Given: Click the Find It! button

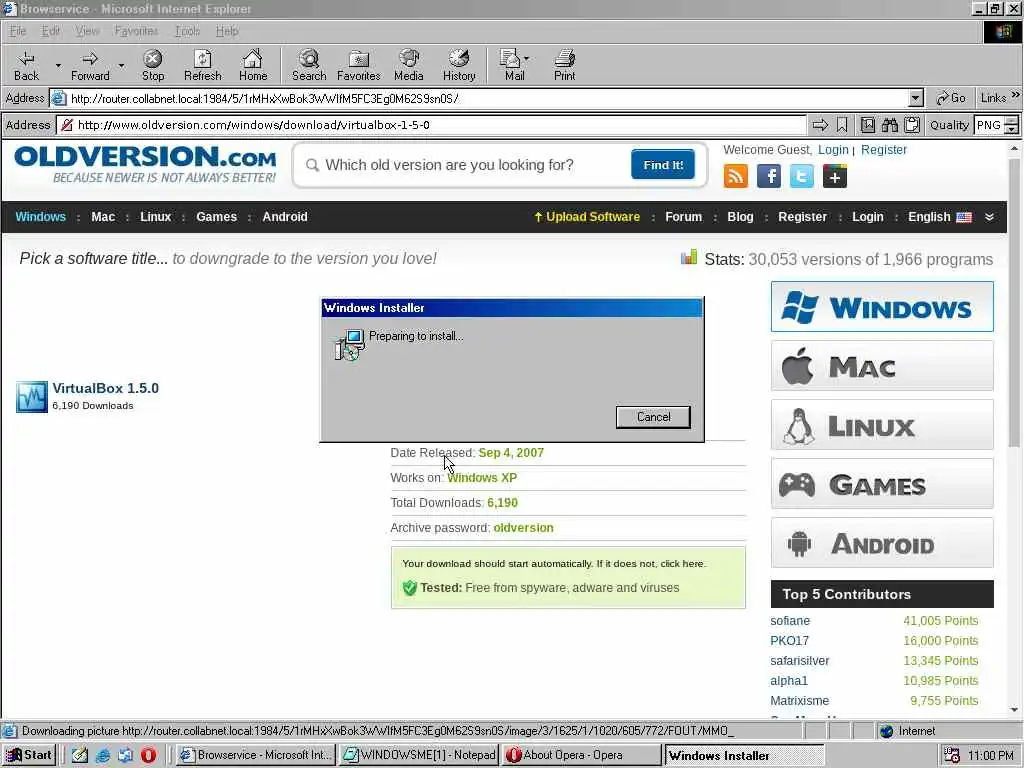Looking at the screenshot, I should [663, 165].
